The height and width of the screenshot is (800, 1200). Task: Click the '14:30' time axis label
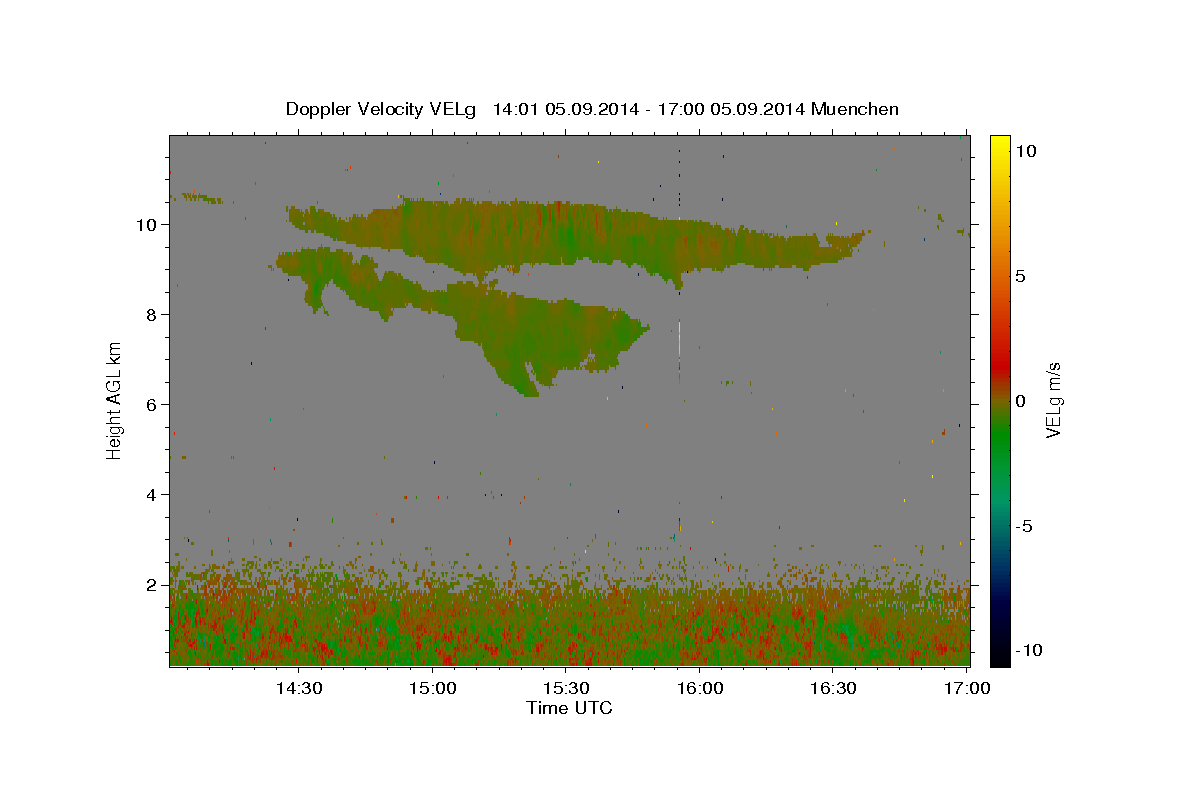point(299,688)
